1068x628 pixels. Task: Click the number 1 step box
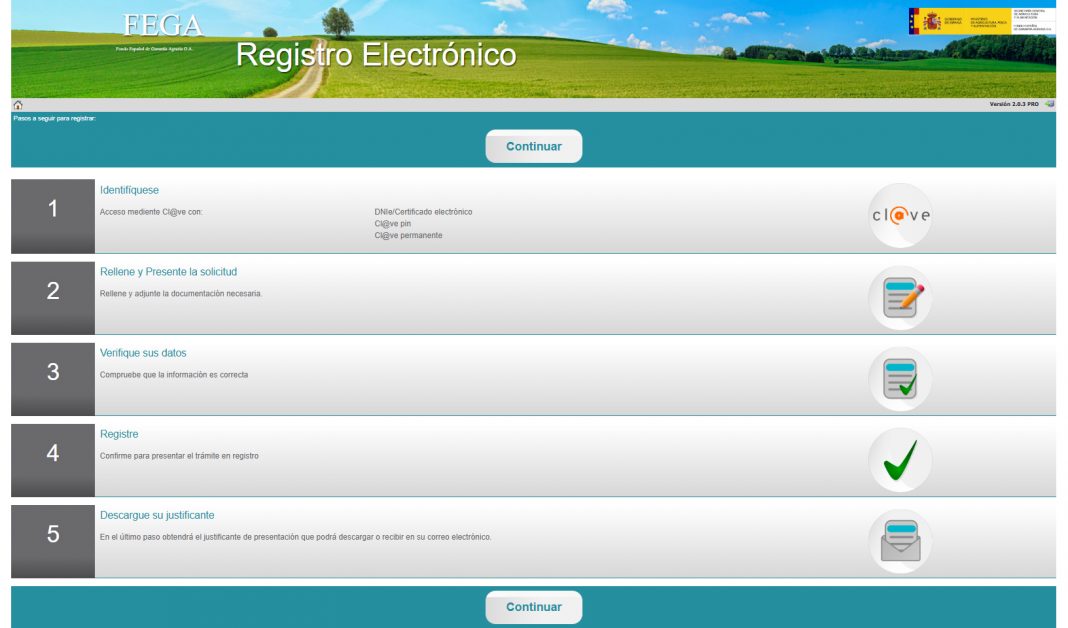coord(53,216)
